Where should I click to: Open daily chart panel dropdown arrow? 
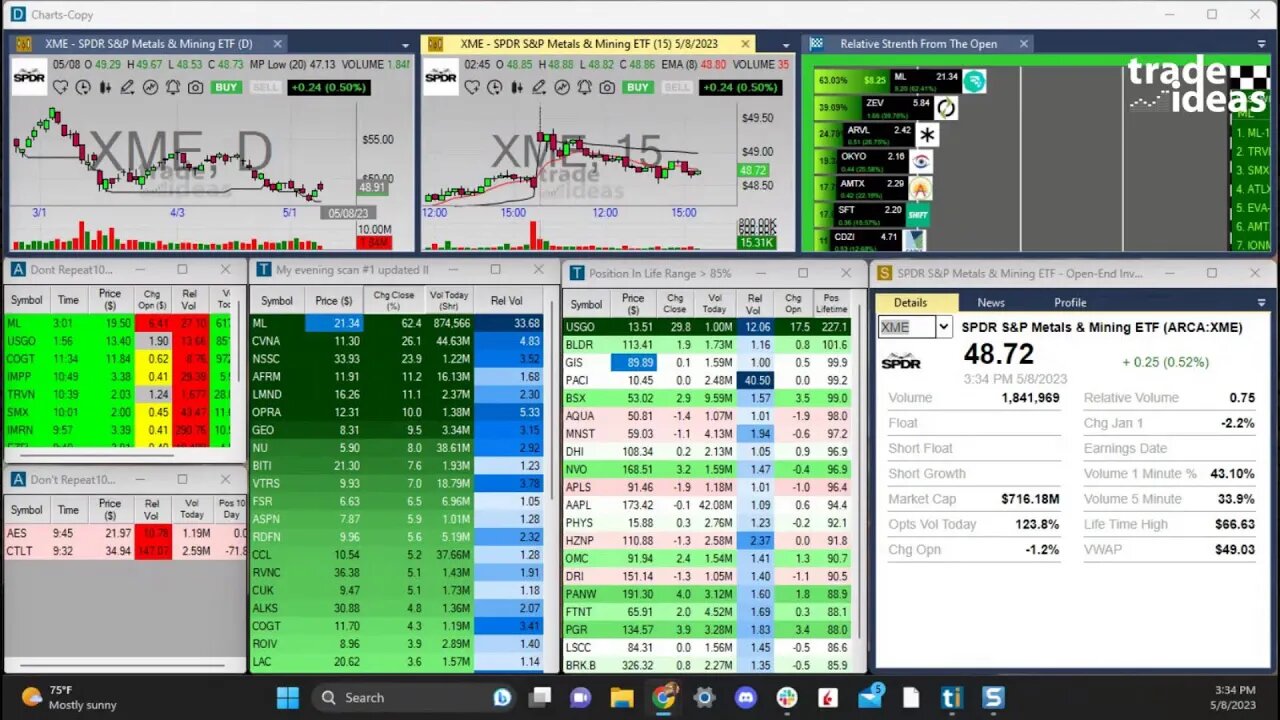(x=405, y=45)
